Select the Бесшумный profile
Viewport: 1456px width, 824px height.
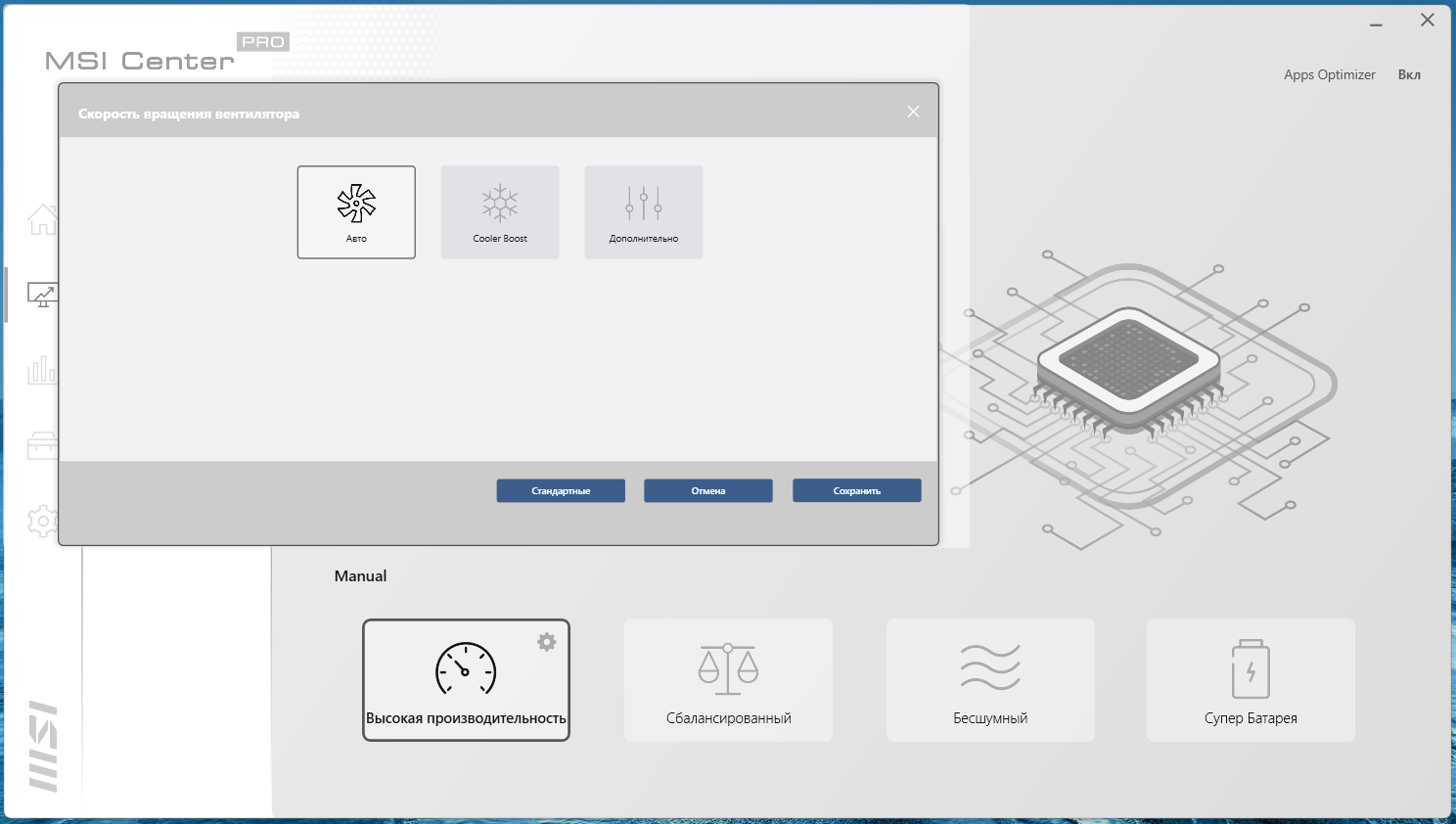click(x=990, y=680)
